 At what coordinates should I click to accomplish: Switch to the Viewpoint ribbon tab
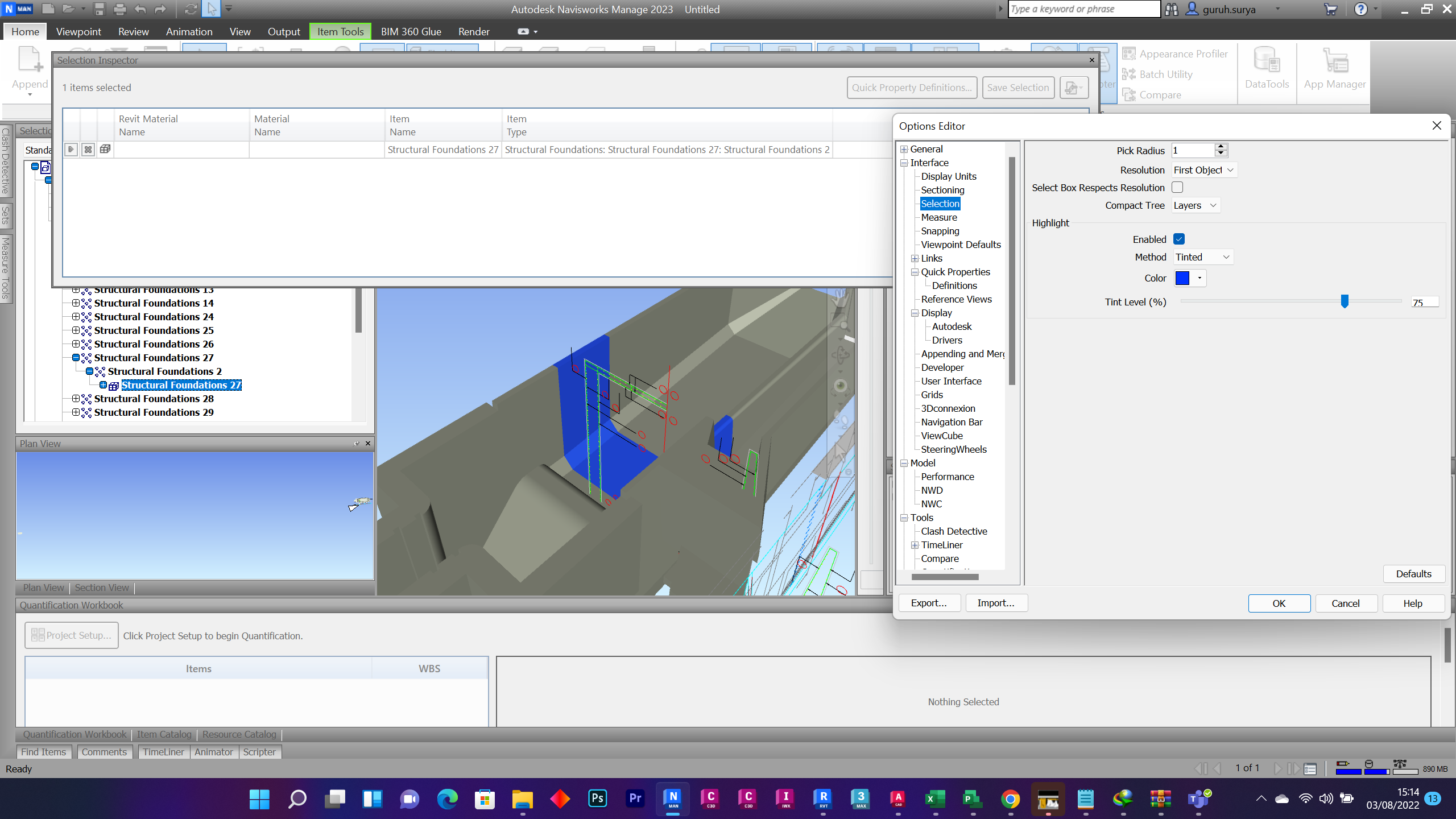[x=78, y=31]
